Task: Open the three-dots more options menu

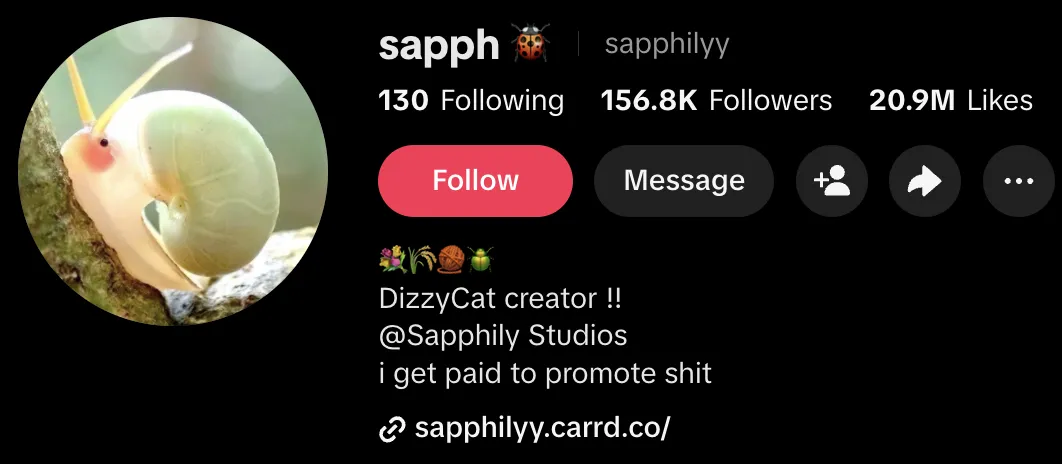Action: coord(1019,181)
